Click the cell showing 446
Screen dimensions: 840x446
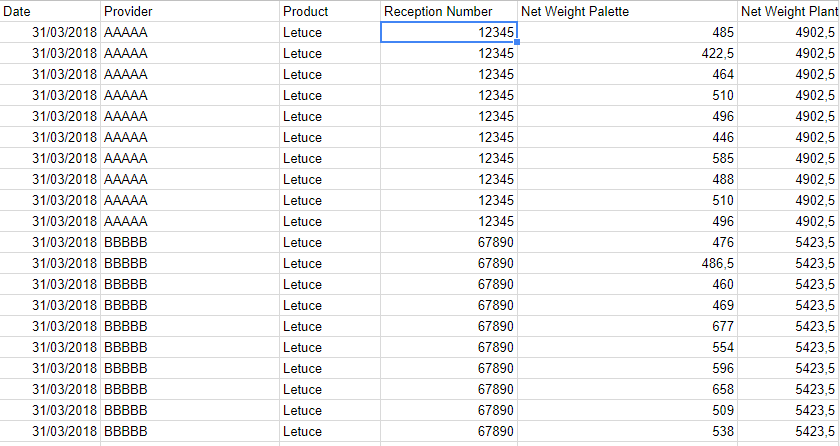click(x=627, y=138)
